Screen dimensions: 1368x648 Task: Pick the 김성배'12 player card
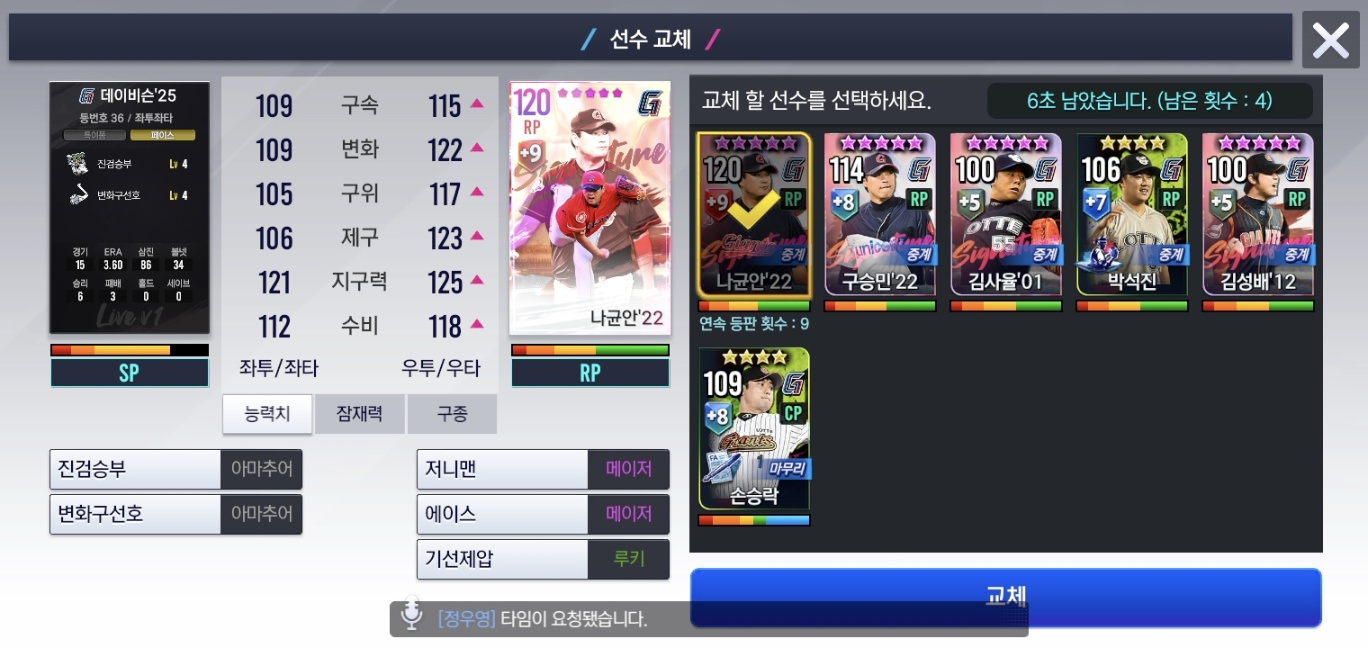point(1258,214)
